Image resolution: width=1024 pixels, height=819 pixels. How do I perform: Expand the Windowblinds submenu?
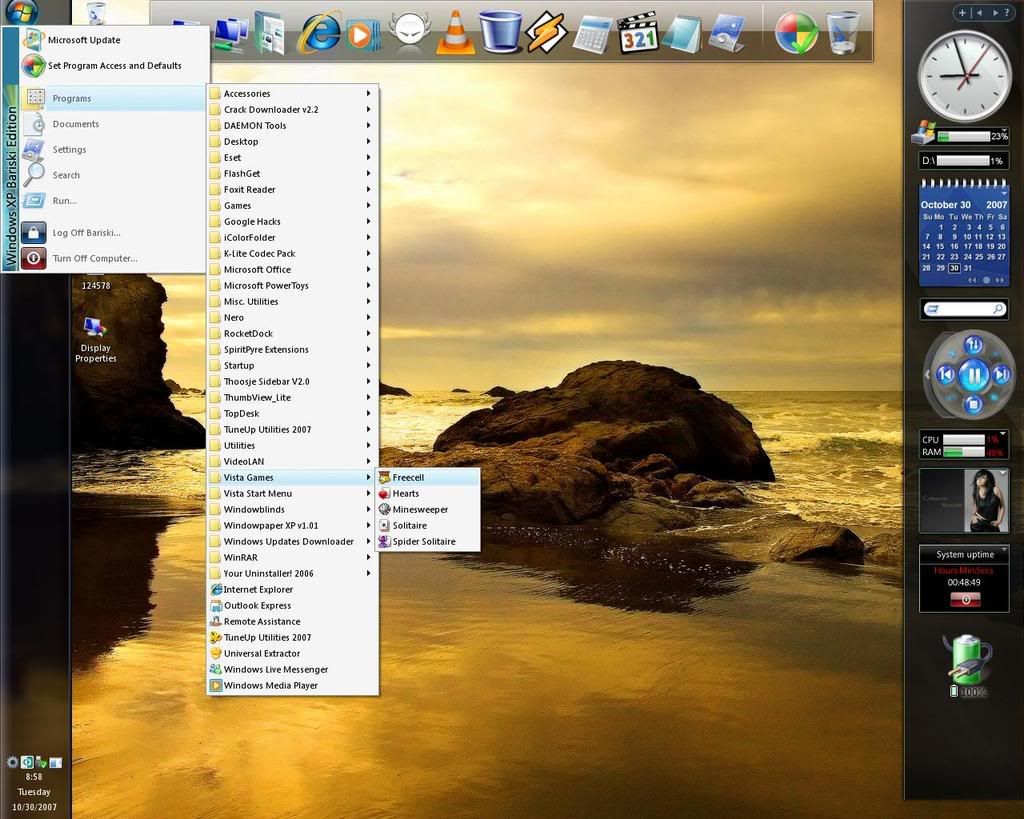point(292,509)
